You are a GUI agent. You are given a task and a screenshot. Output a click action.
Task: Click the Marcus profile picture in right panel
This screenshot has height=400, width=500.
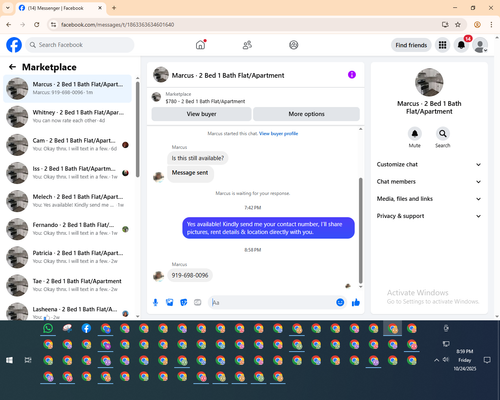tap(429, 82)
